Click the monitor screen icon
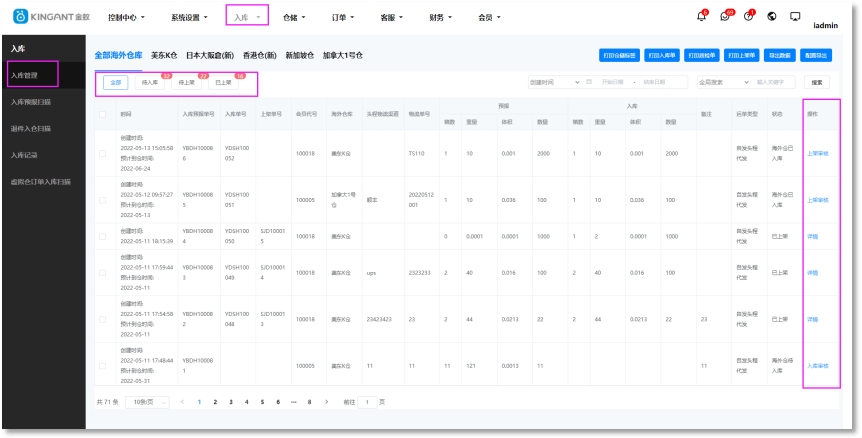This screenshot has width=862, height=438. point(795,17)
